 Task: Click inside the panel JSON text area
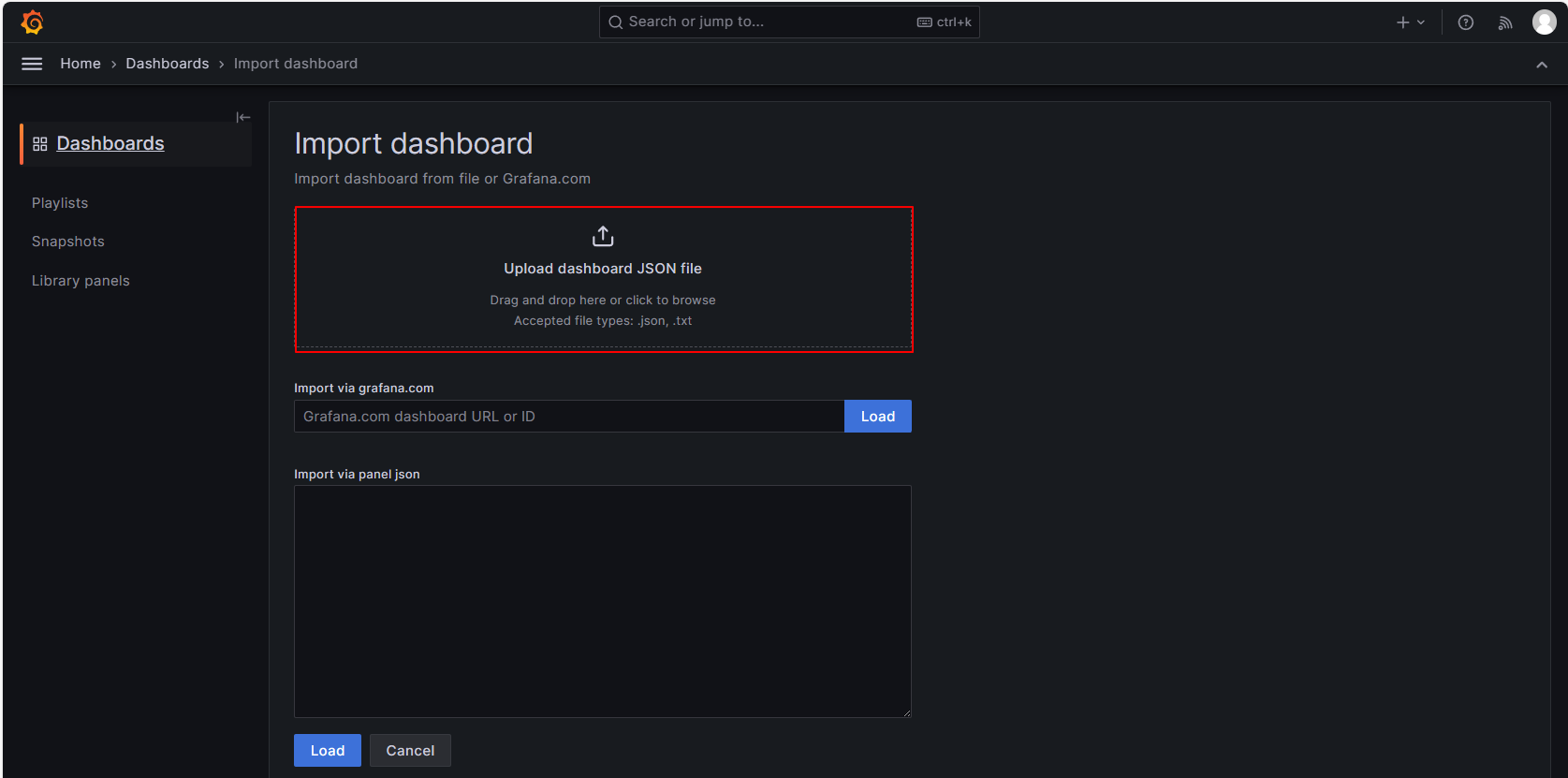click(603, 601)
